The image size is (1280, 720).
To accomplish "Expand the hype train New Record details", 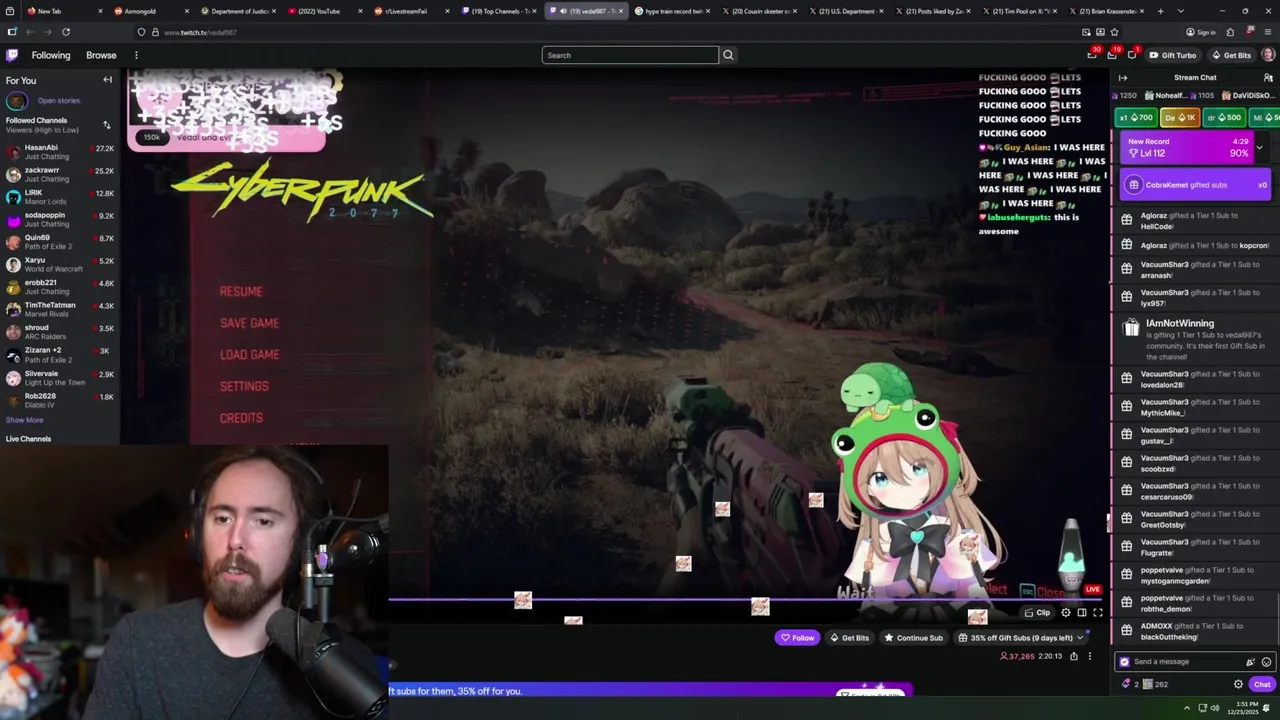I will click(1259, 147).
